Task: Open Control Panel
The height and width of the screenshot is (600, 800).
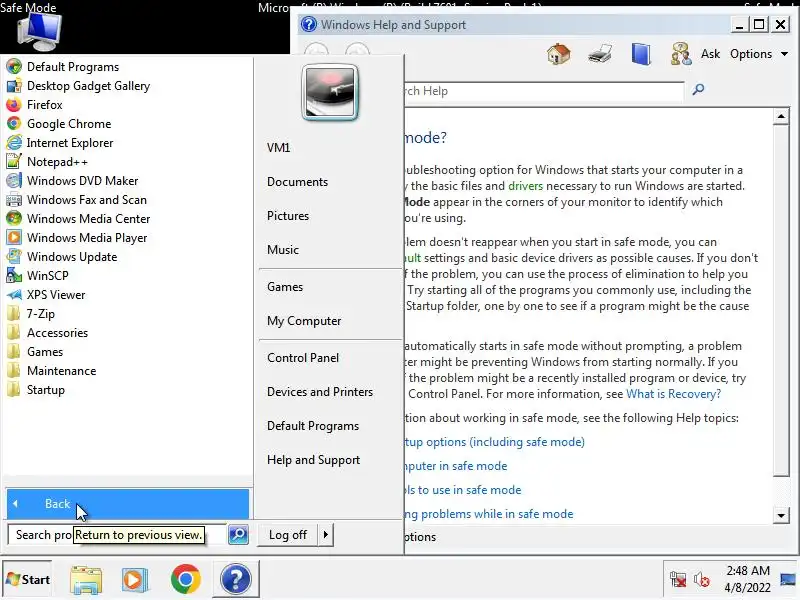Action: 303,358
